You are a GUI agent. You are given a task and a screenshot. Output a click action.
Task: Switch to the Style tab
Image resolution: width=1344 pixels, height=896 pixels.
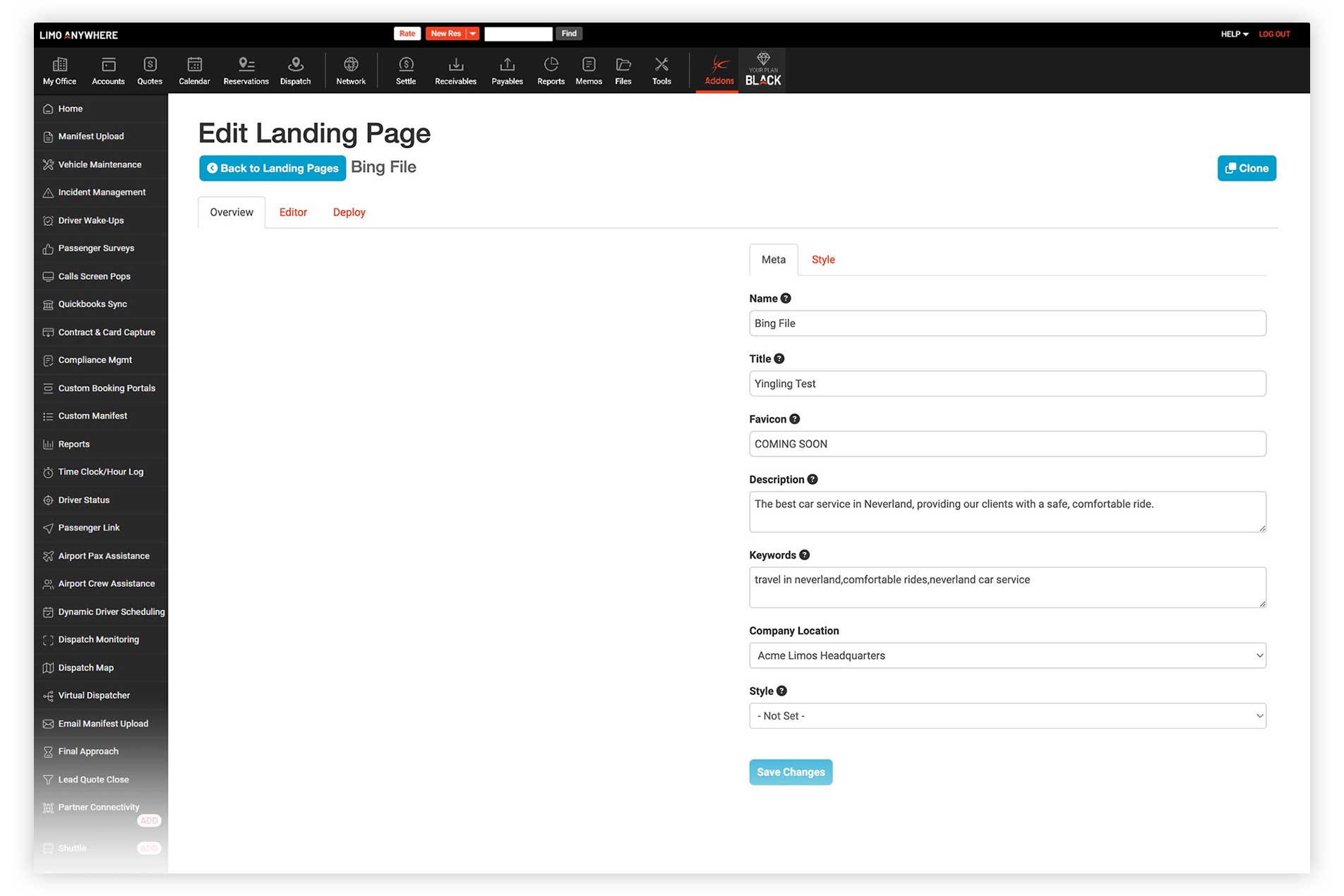click(x=823, y=260)
